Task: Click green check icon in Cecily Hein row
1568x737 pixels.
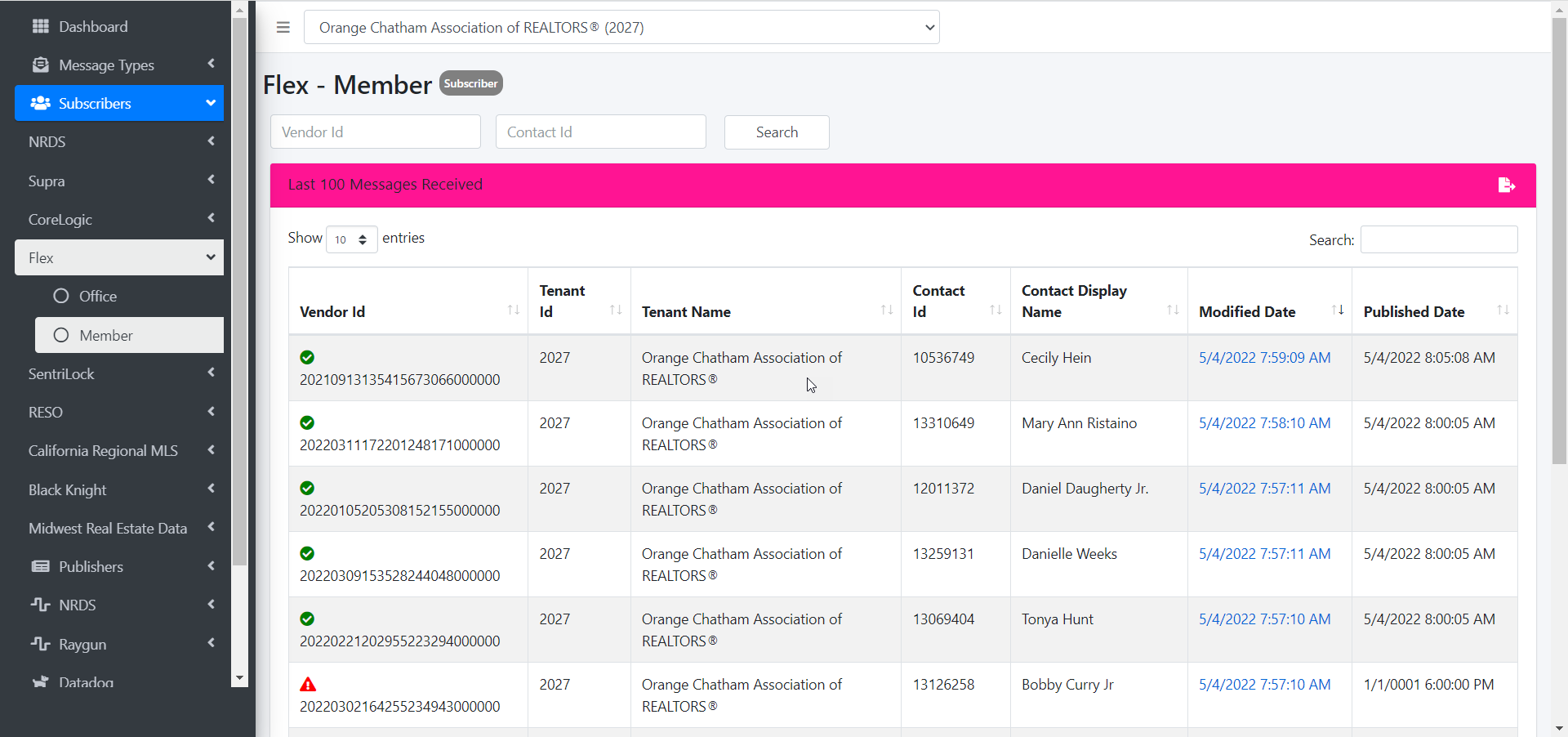Action: pyautogui.click(x=307, y=357)
